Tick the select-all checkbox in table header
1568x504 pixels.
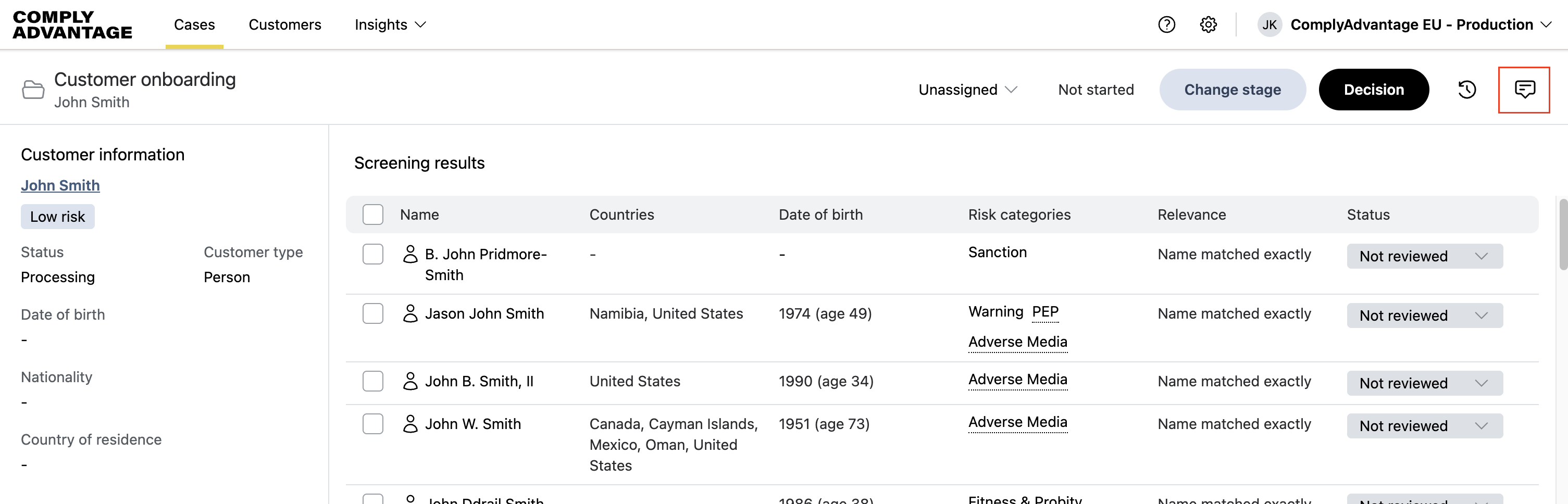click(x=372, y=215)
